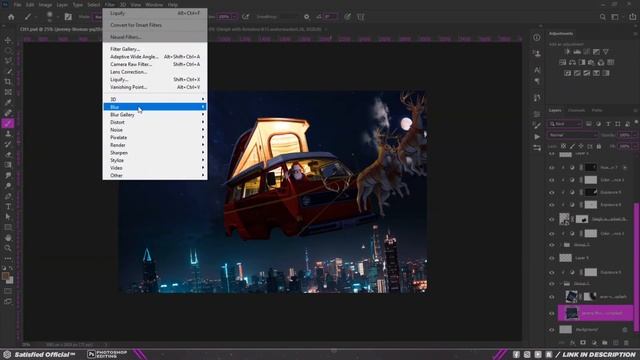Add a Levels adjustment

(577, 52)
